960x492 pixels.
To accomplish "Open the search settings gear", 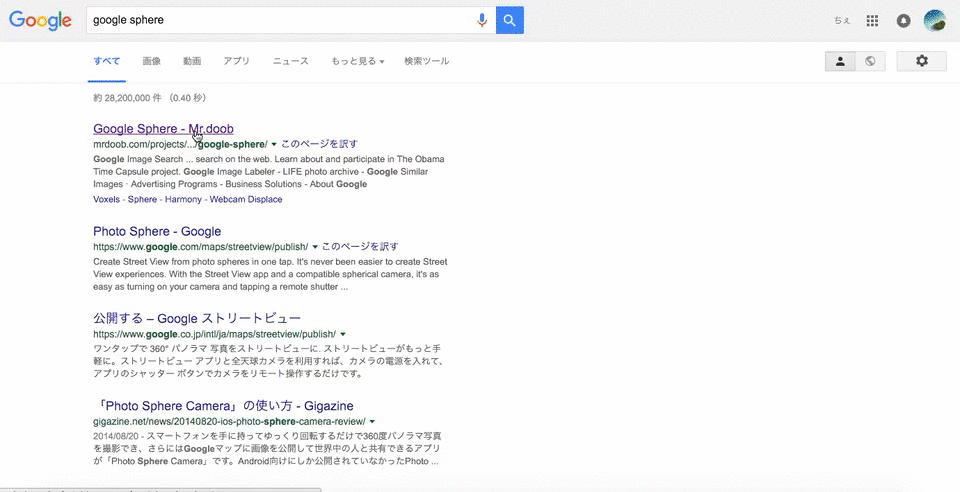I will point(921,61).
